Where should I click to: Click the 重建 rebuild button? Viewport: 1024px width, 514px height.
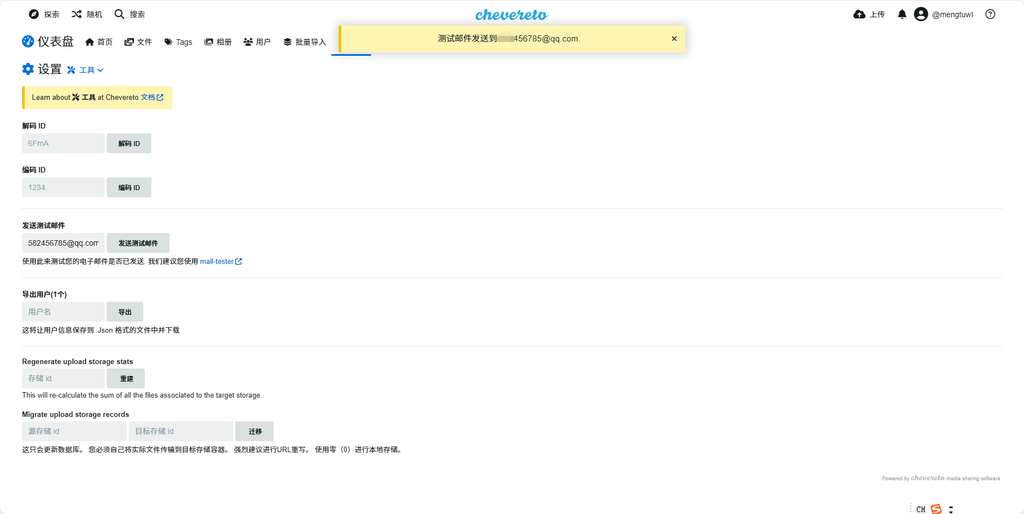click(126, 378)
